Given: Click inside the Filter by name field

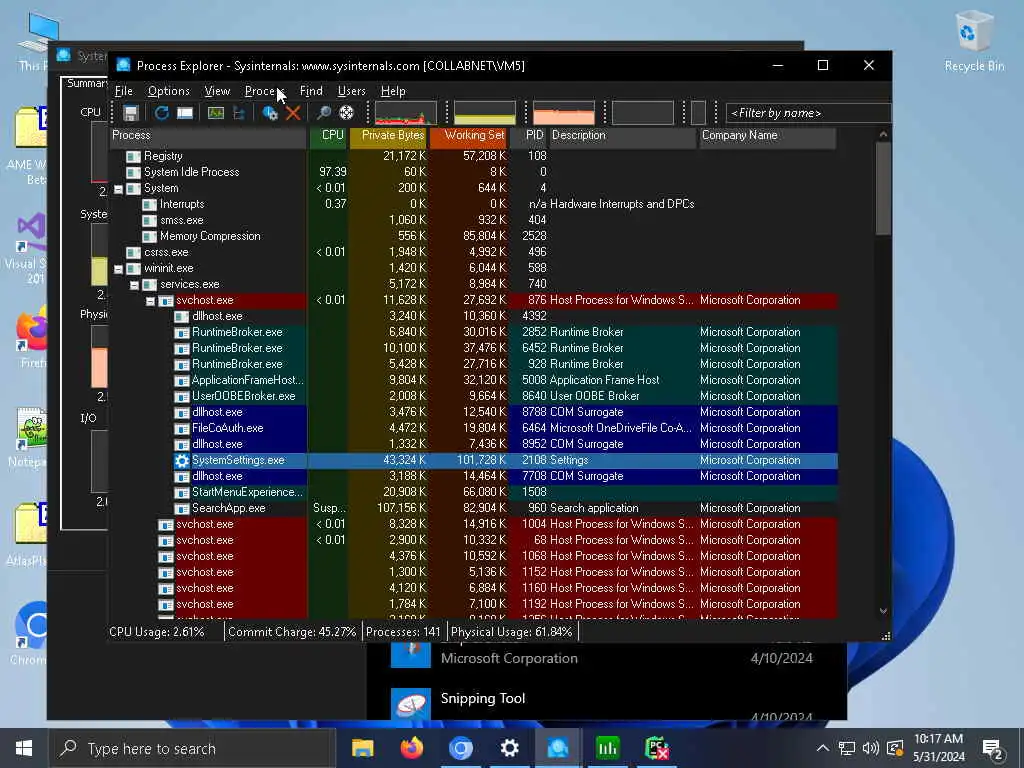Looking at the screenshot, I should click(x=808, y=113).
